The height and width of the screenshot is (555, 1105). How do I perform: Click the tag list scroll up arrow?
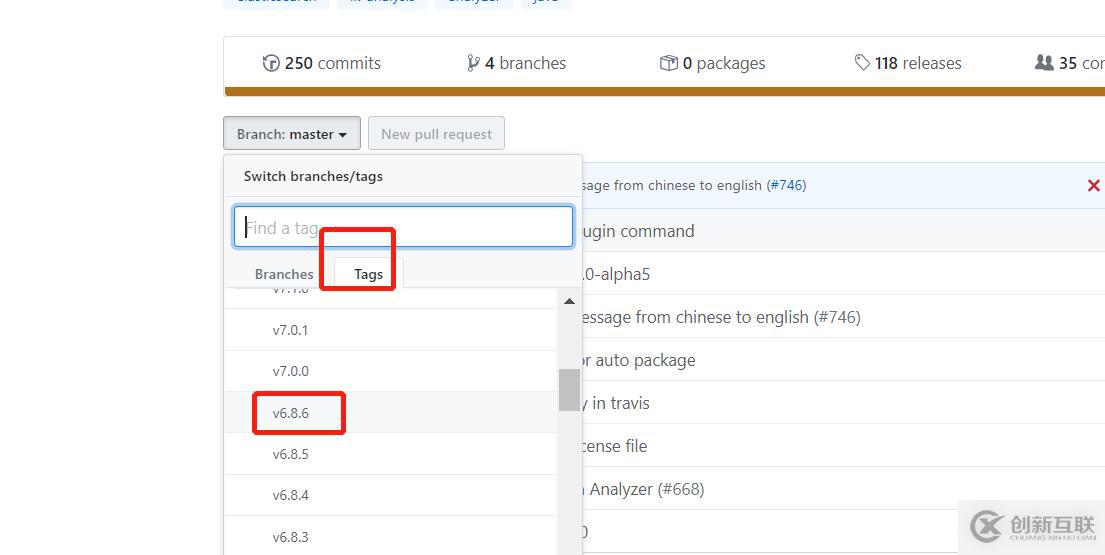pyautogui.click(x=569, y=301)
